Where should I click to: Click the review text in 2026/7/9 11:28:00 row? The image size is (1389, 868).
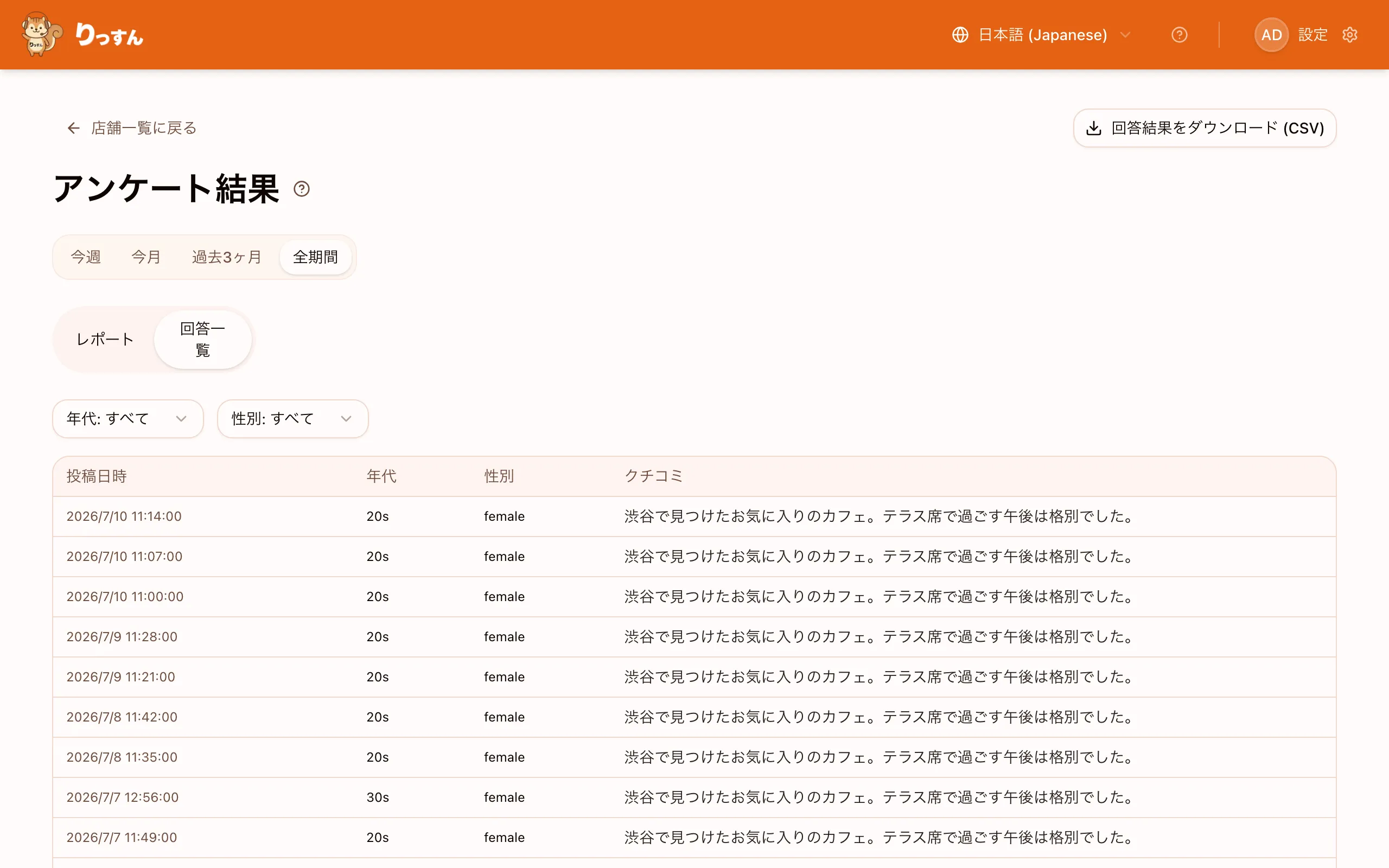point(880,637)
